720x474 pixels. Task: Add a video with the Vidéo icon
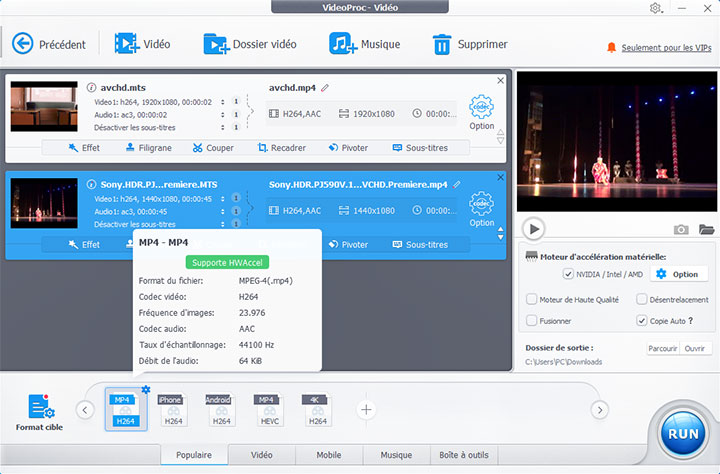127,44
